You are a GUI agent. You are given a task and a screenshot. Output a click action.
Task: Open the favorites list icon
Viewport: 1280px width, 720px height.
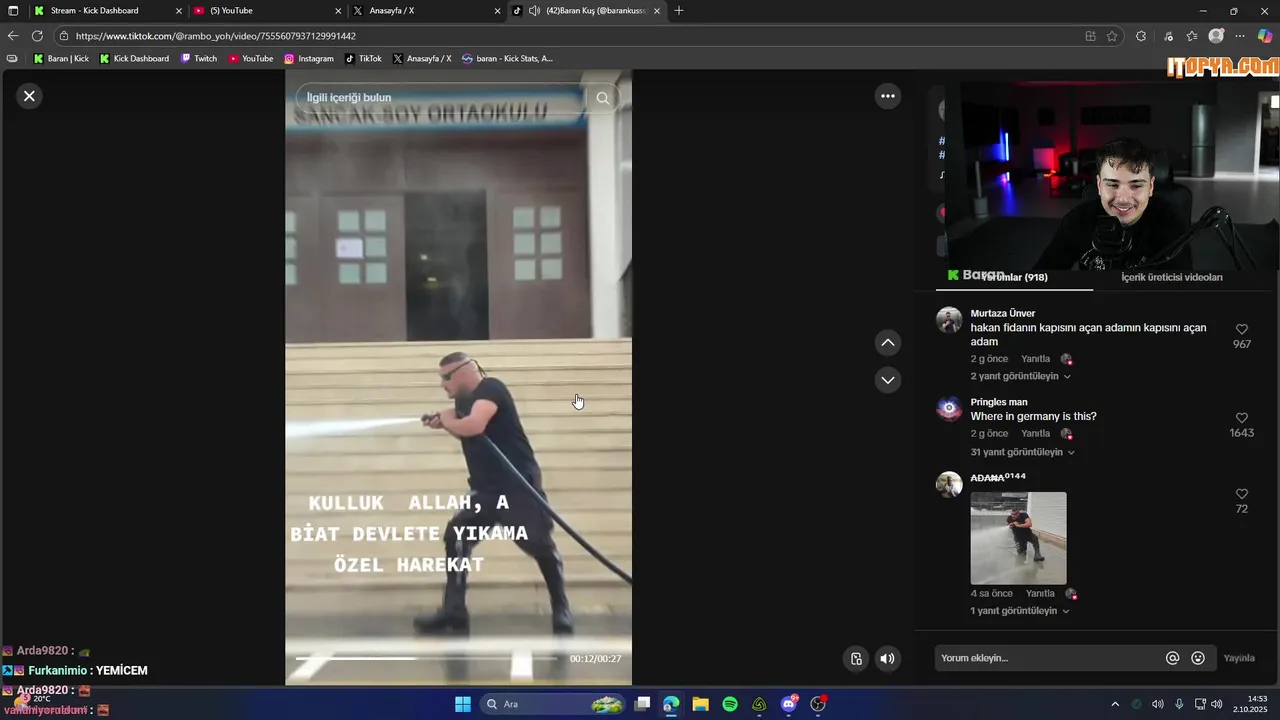click(1192, 36)
